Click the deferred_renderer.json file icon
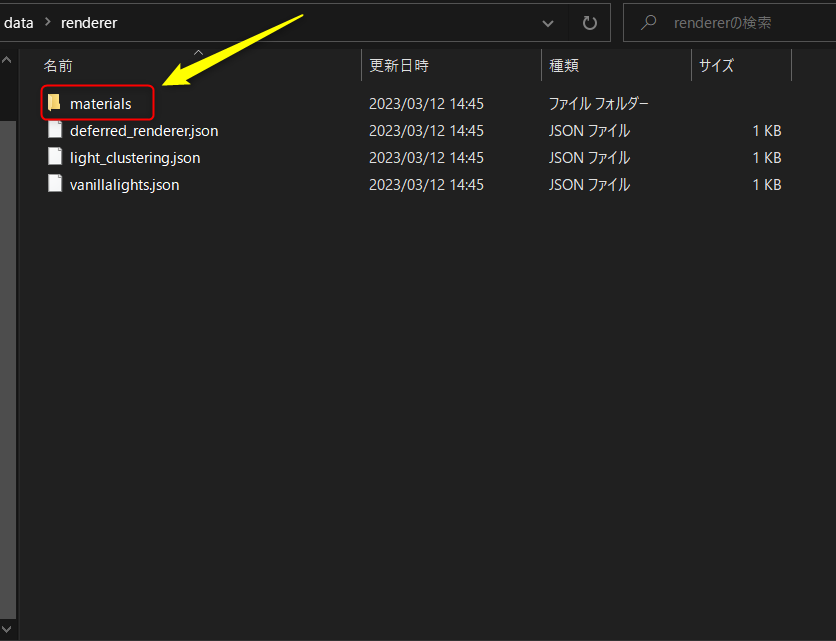The image size is (836, 641). coord(54,130)
